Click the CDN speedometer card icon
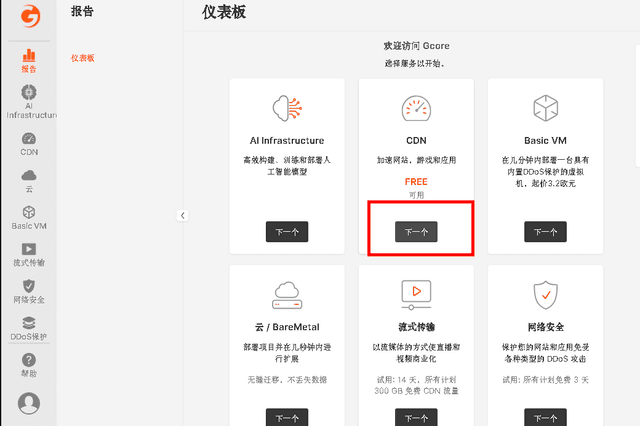The height and width of the screenshot is (426, 640). click(416, 107)
